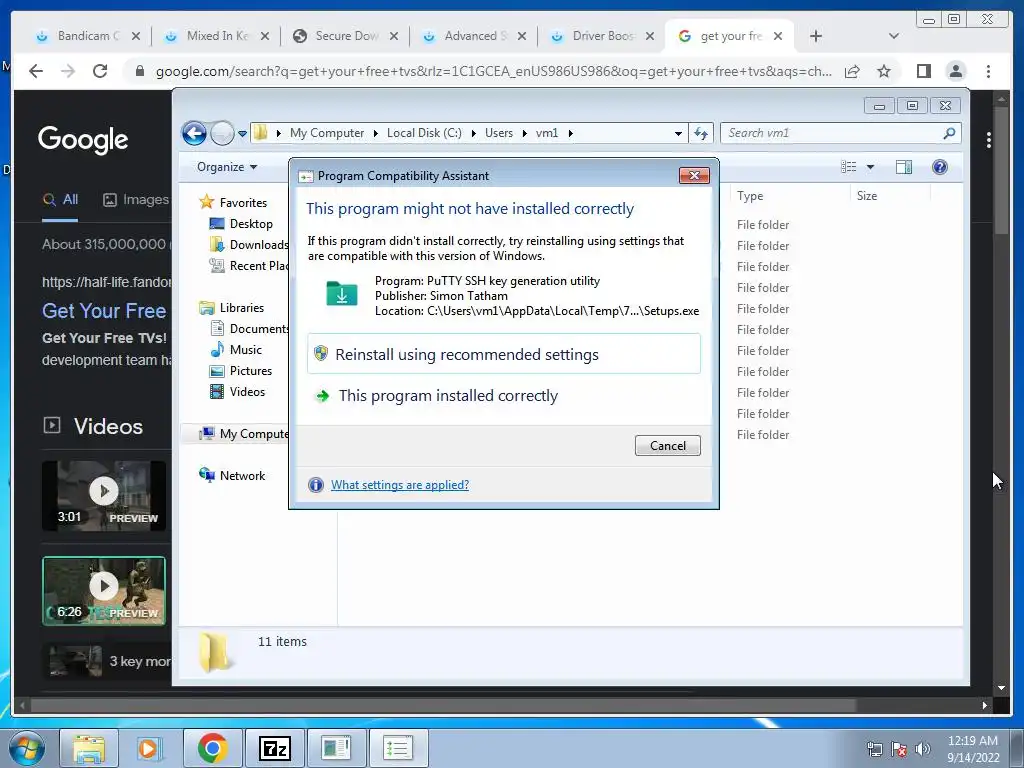Bookmark this page with star icon

point(884,71)
